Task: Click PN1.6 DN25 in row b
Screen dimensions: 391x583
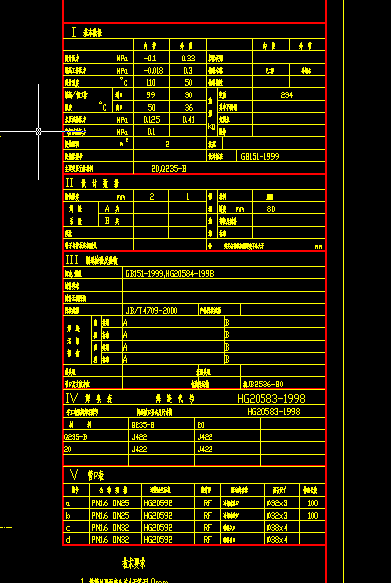Action: click(x=110, y=516)
